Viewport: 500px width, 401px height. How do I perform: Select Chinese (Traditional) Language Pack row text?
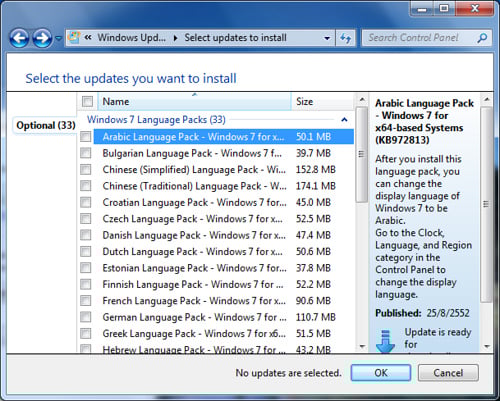pos(194,186)
